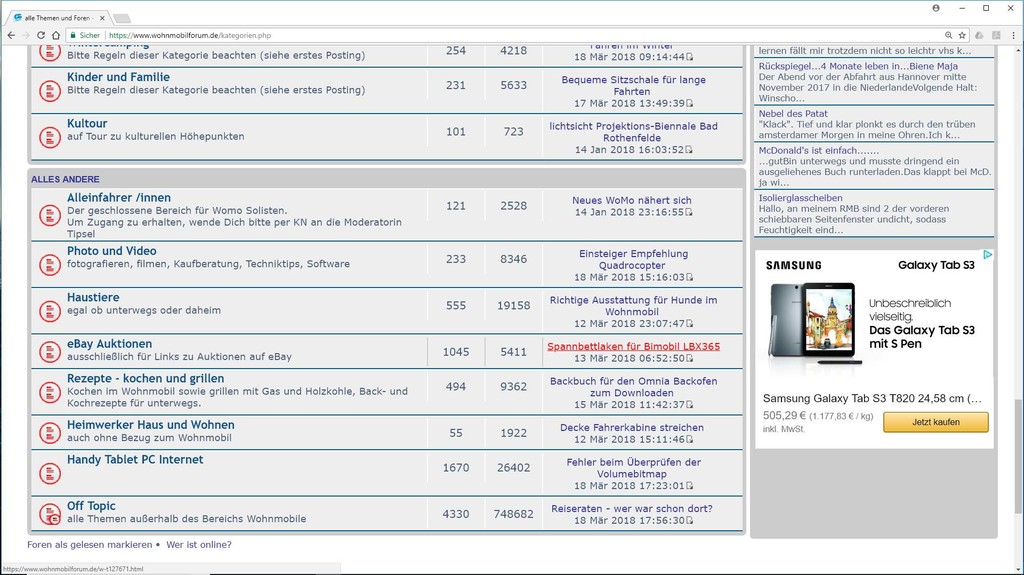
Task: Open Rezepte - kochen und grillen forum
Action: [x=145, y=378]
